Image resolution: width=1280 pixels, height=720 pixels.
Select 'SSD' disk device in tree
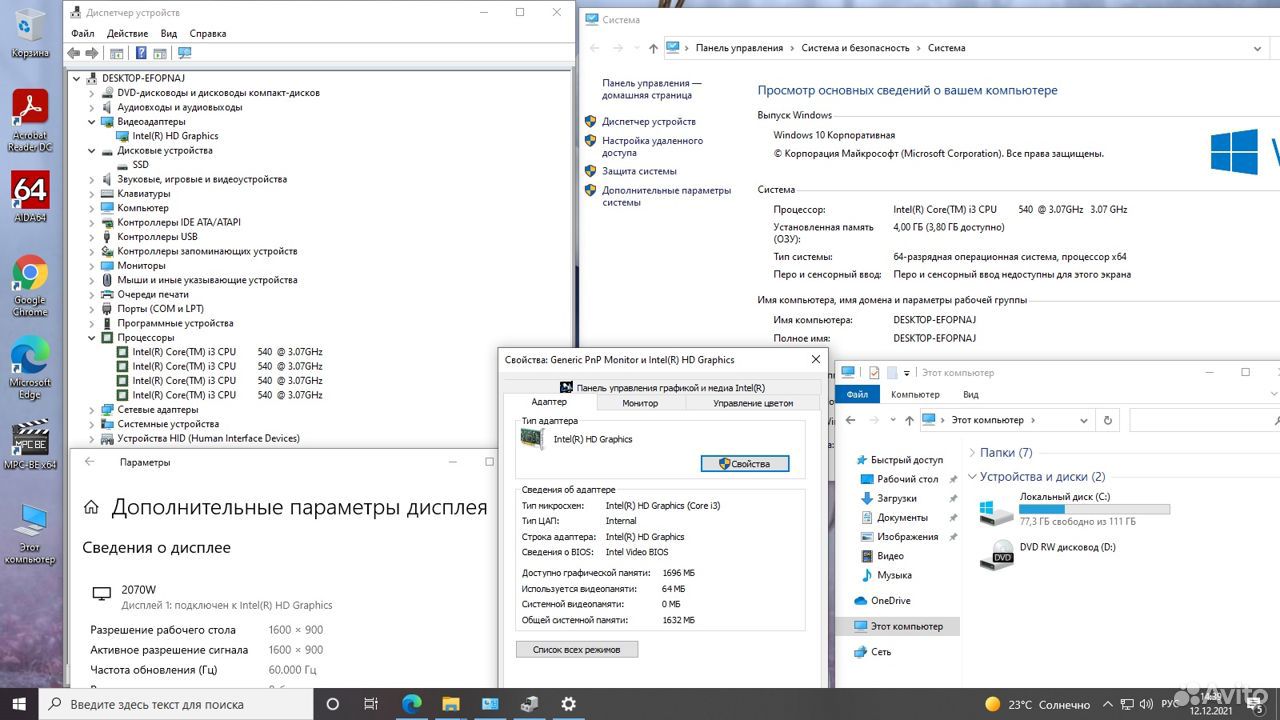140,165
